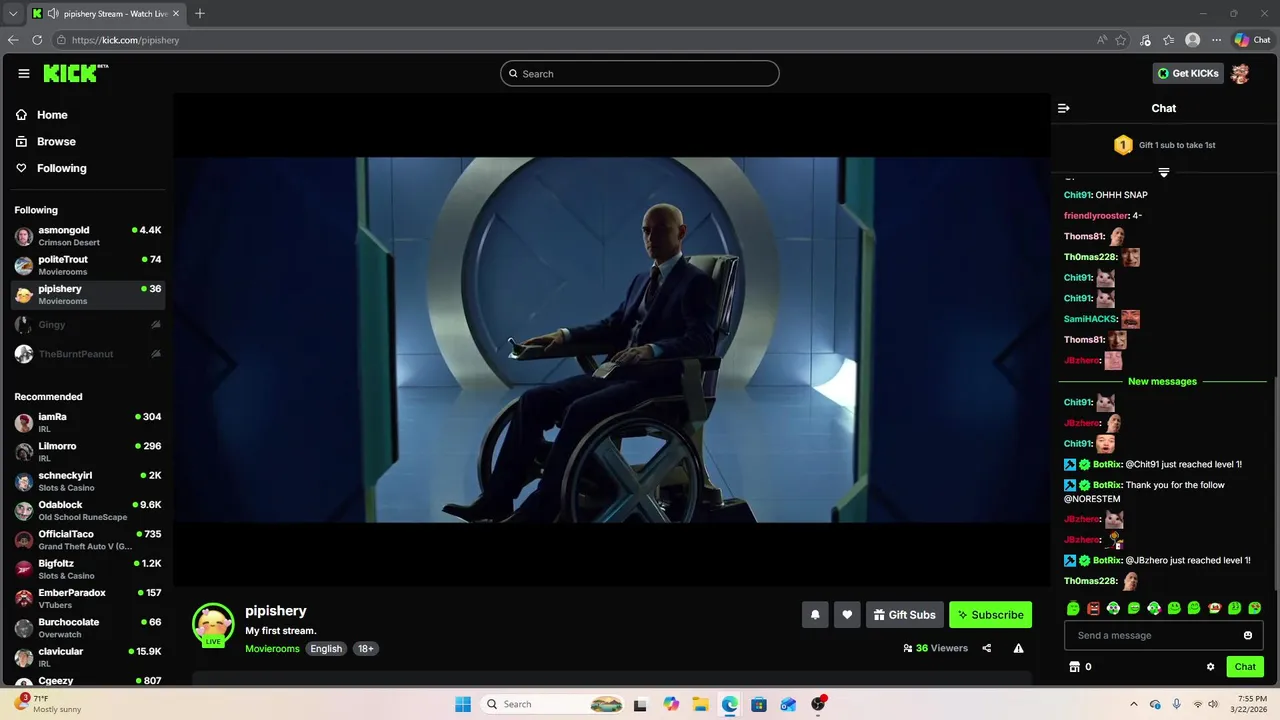Open asmongold channel in Following
Image resolution: width=1280 pixels, height=720 pixels.
point(88,236)
